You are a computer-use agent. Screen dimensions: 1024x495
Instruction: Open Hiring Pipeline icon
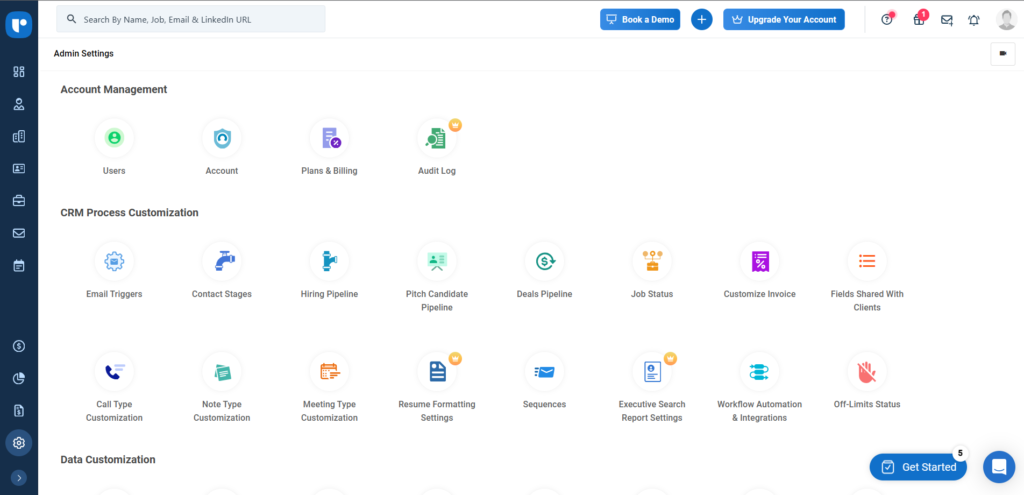pos(329,261)
